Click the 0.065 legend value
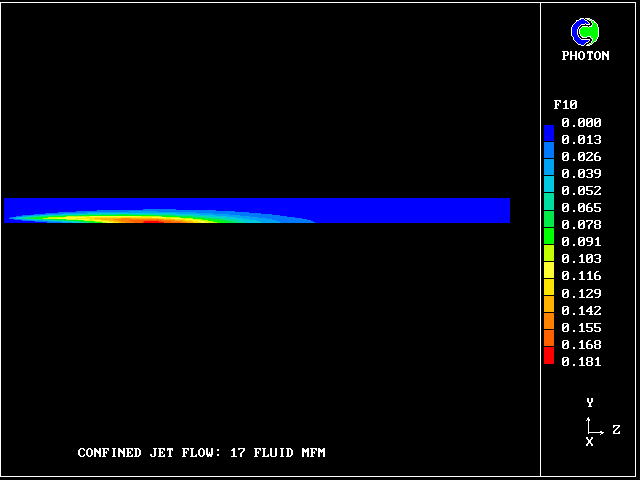 coord(581,208)
